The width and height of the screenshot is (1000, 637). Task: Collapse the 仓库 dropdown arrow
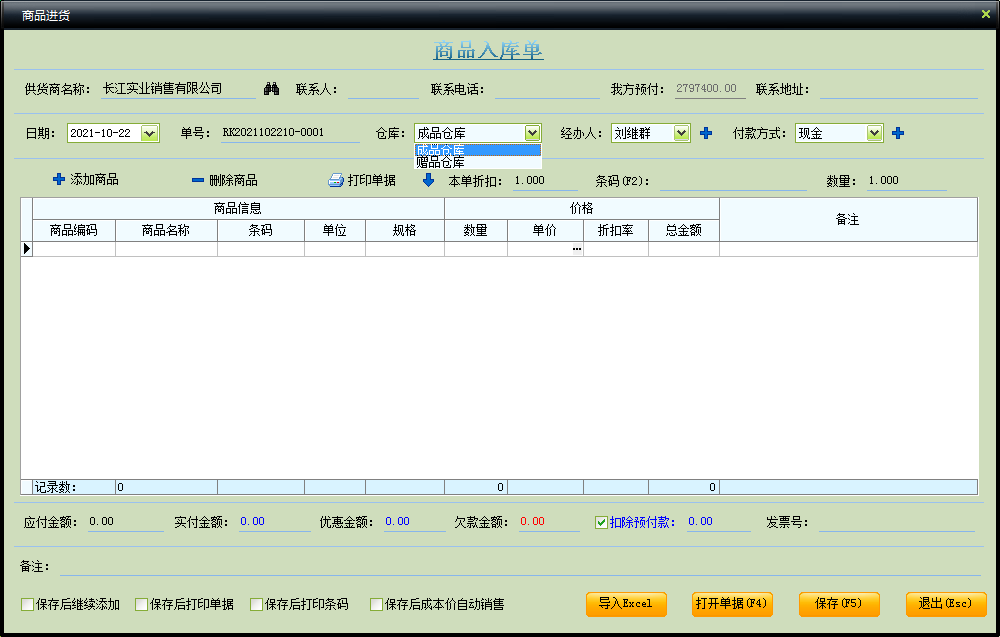[533, 133]
